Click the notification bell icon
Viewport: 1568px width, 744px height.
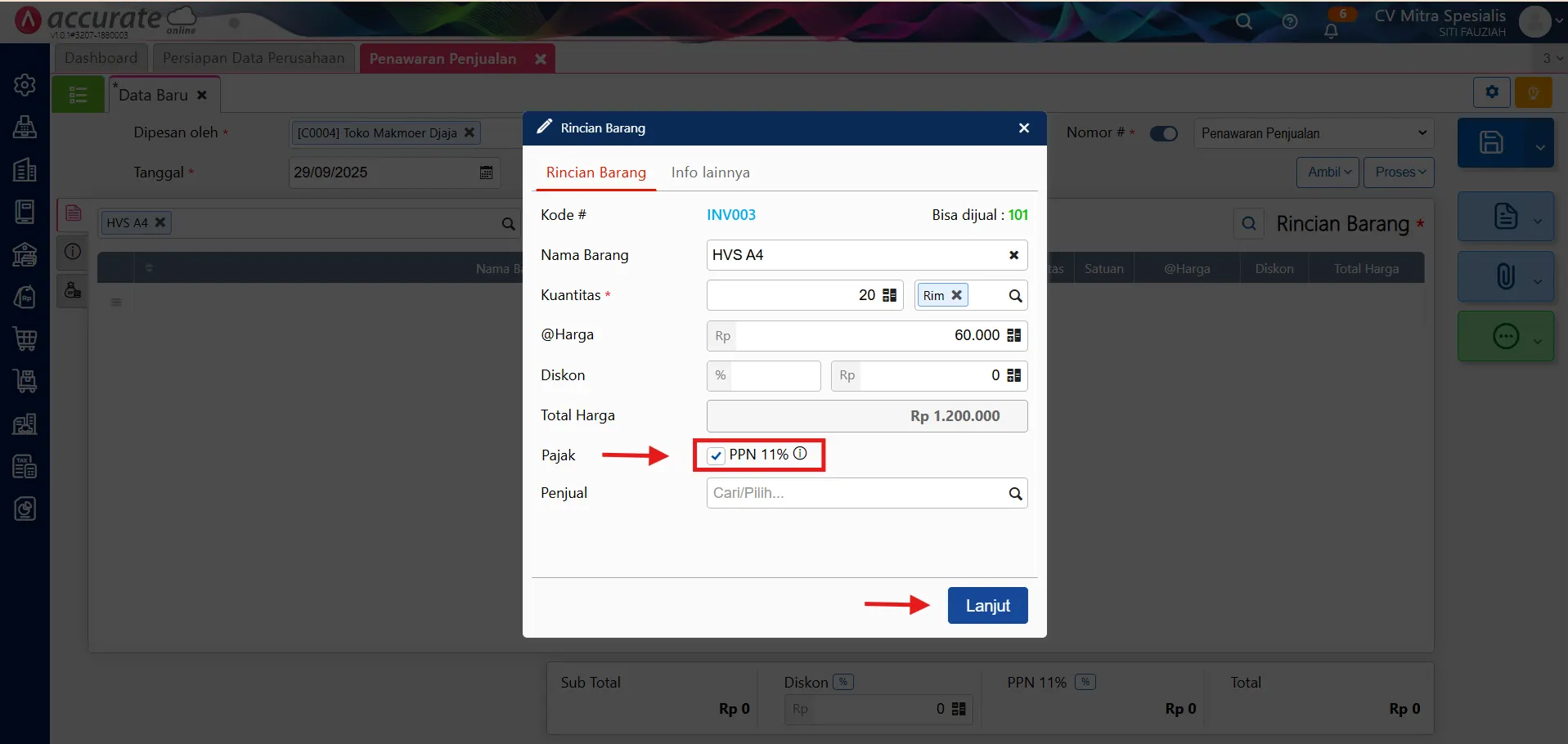pyautogui.click(x=1331, y=31)
